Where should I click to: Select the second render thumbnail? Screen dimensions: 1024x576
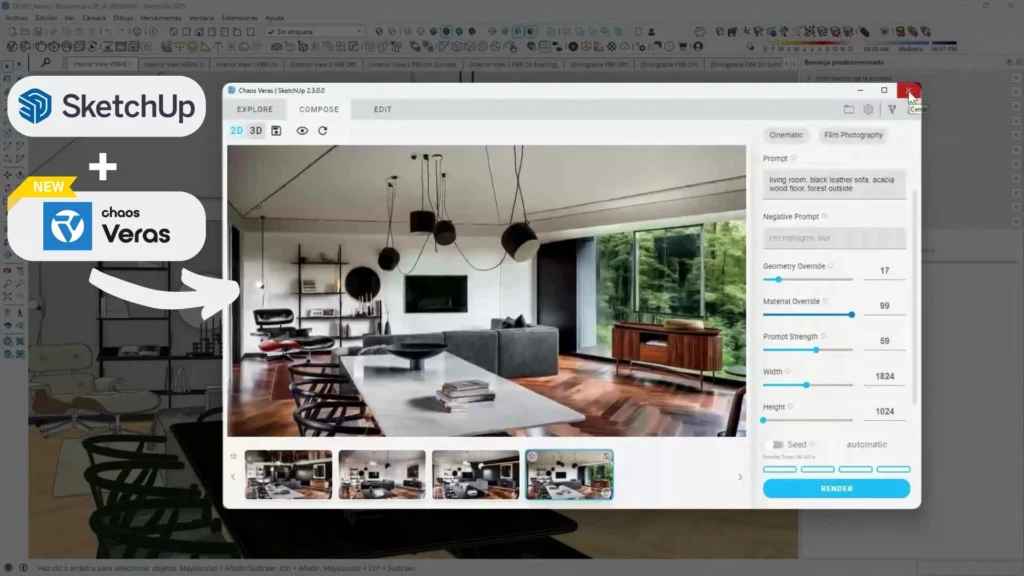[382, 475]
